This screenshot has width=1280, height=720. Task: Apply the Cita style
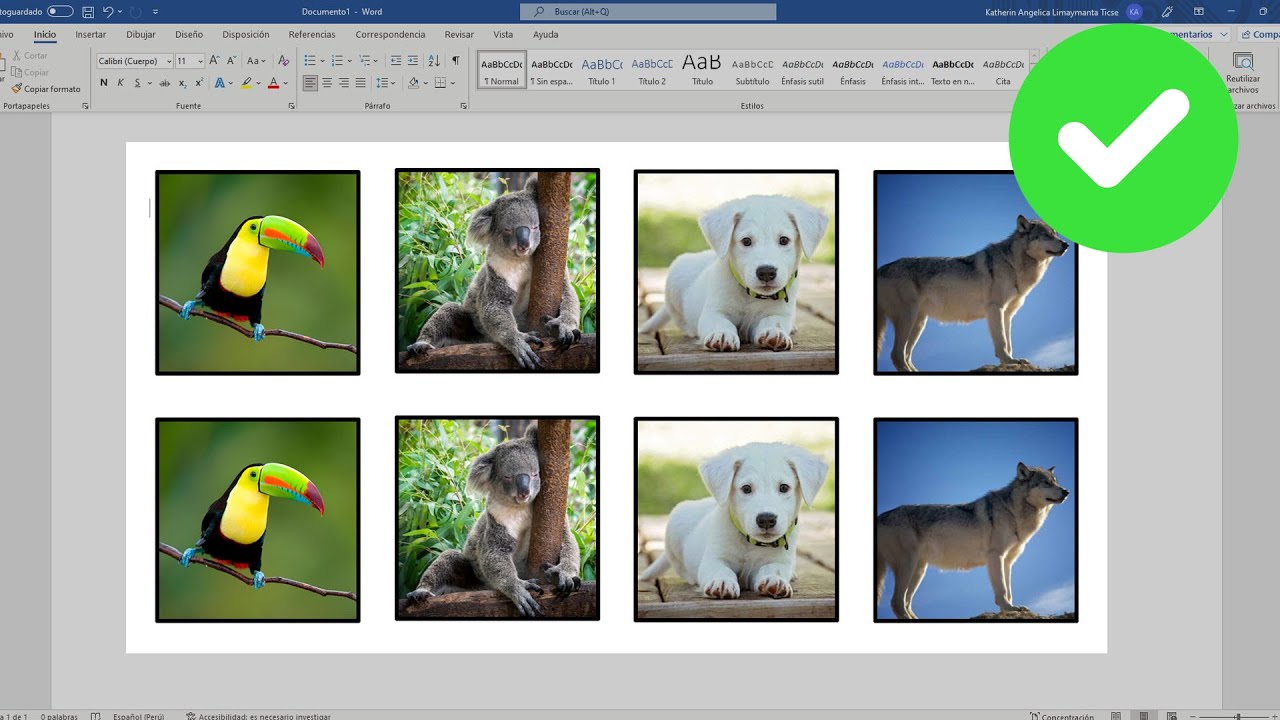coord(1003,70)
